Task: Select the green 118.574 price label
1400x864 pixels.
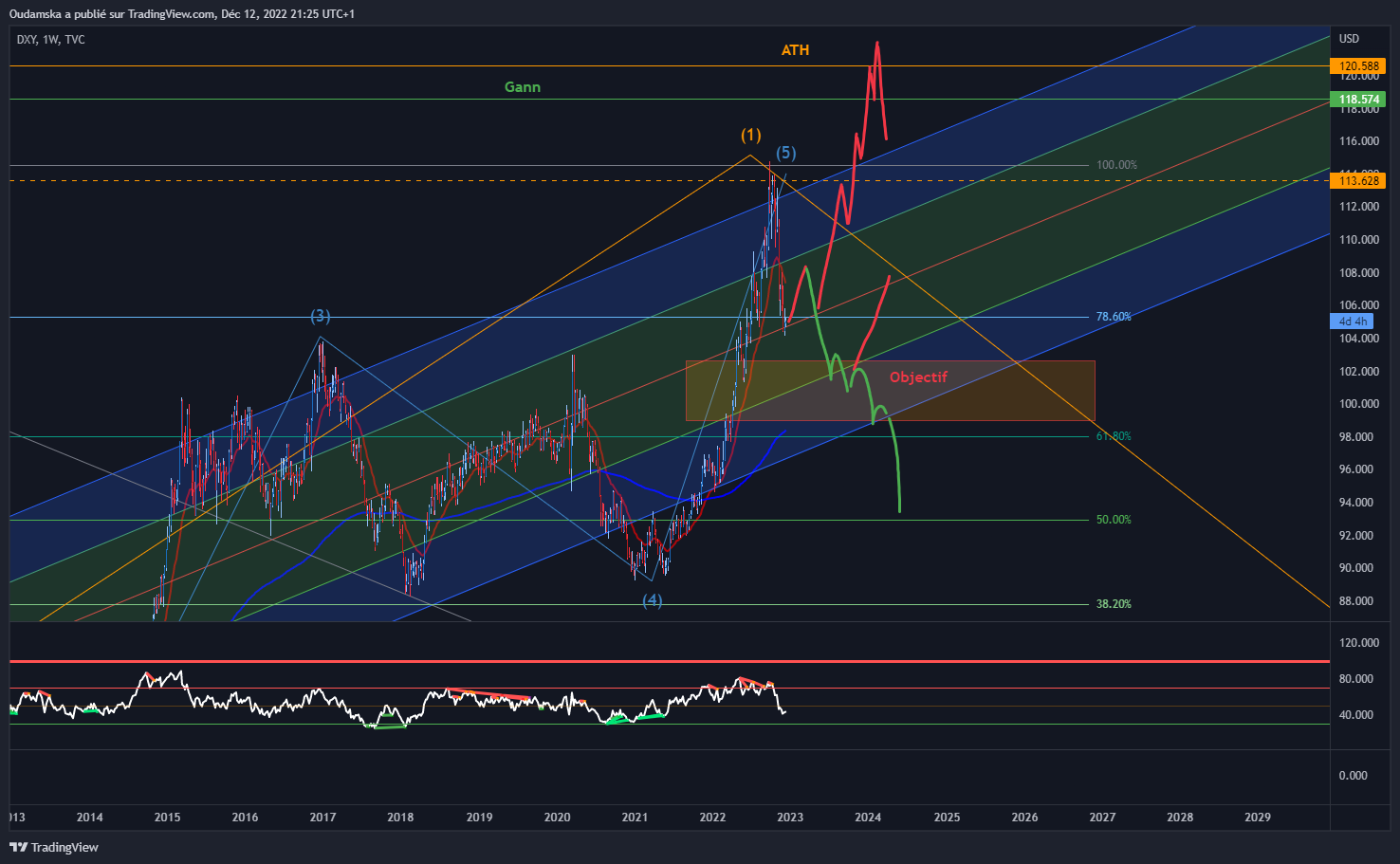Action: pyautogui.click(x=1358, y=100)
